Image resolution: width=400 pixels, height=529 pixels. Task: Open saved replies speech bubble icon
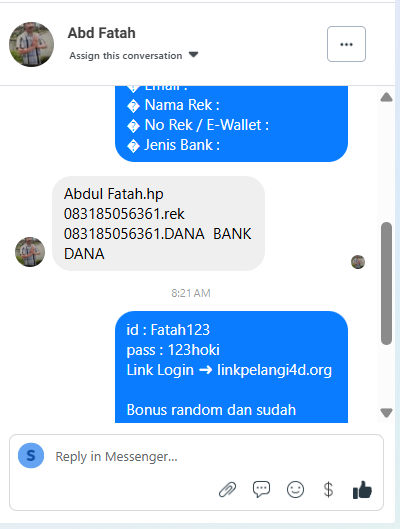pyautogui.click(x=261, y=489)
